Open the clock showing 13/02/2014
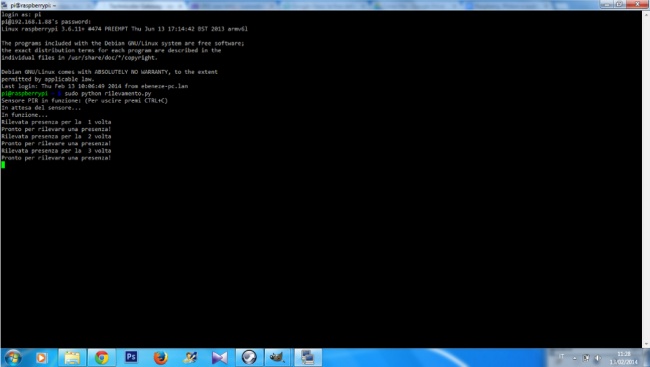Screen dimensions: 650x367 [x=623, y=358]
